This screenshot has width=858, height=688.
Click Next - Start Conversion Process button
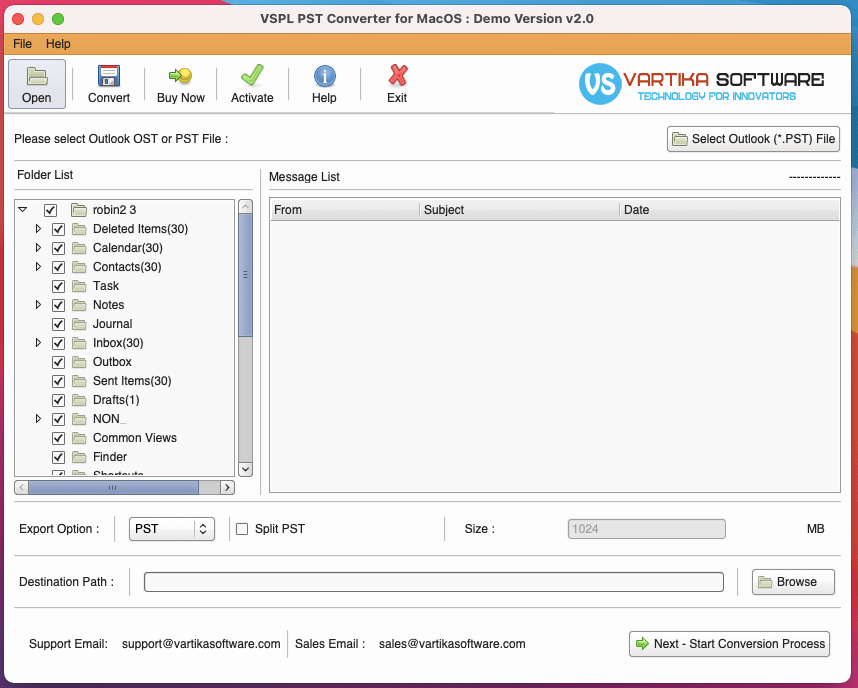[x=729, y=644]
